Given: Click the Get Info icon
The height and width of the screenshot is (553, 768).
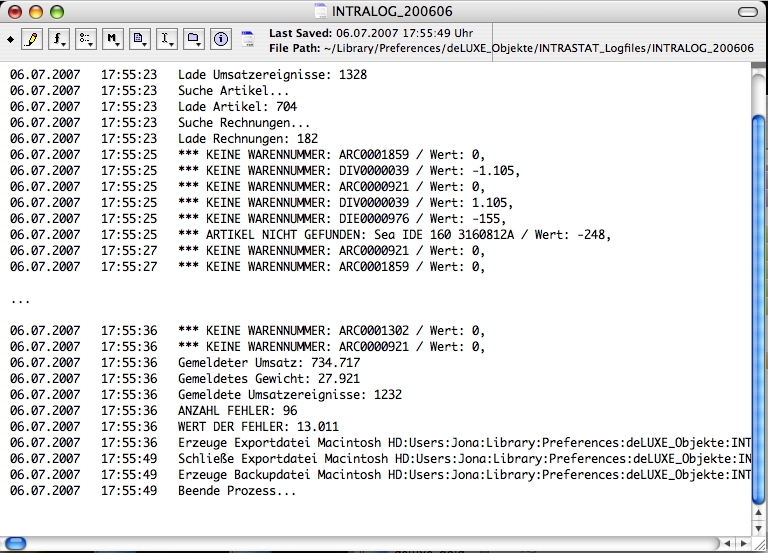Looking at the screenshot, I should tap(221, 39).
